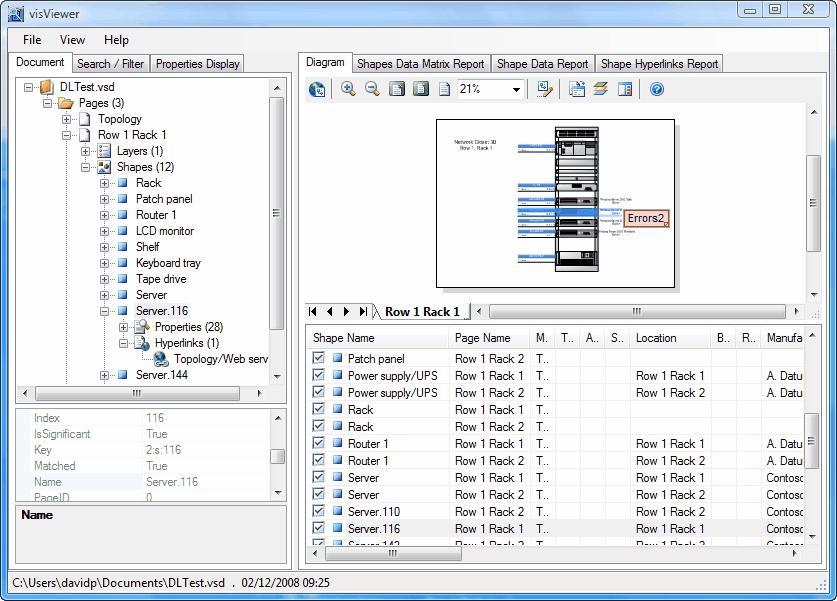Uncheck the Server.110 row checkbox
Image resolution: width=837 pixels, height=601 pixels.
pyautogui.click(x=319, y=511)
